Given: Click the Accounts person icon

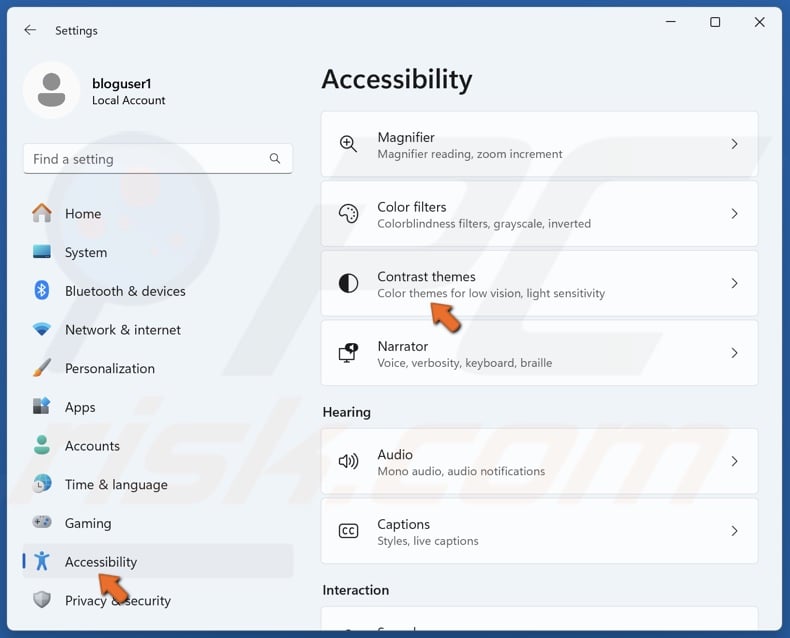Looking at the screenshot, I should coord(42,445).
